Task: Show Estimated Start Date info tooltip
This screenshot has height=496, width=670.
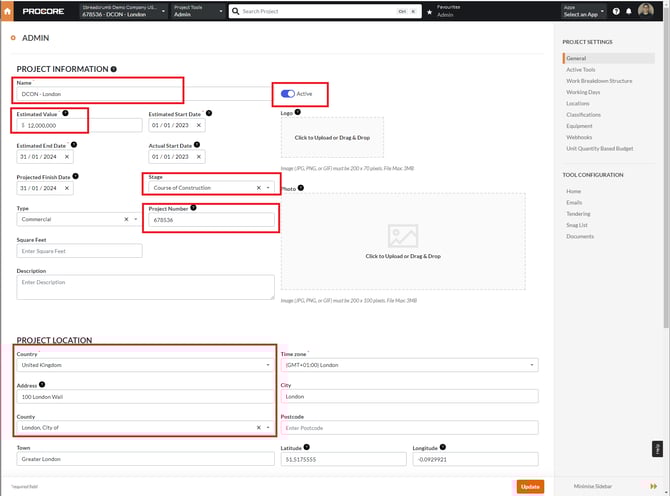Action: click(x=209, y=113)
